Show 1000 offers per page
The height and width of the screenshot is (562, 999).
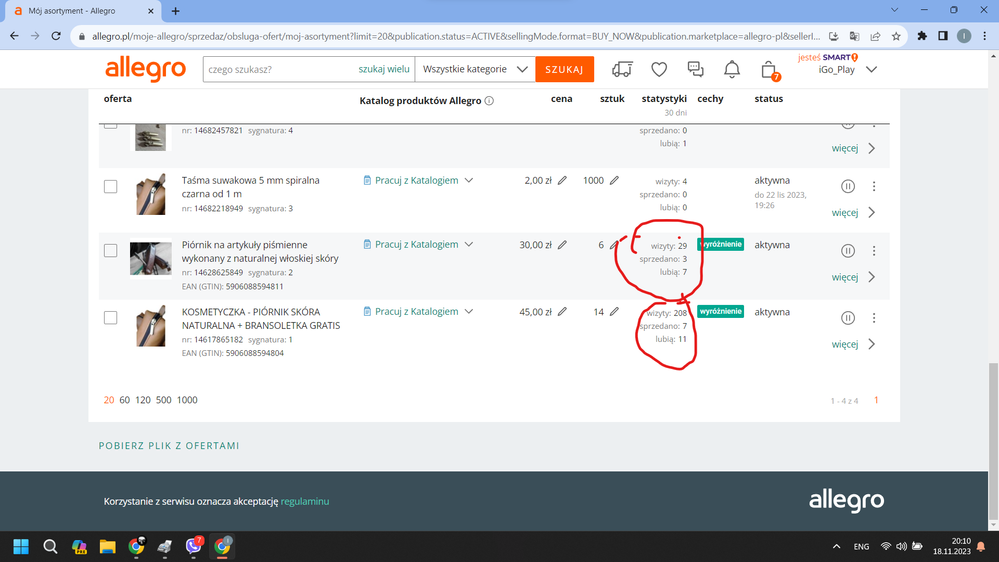pos(187,400)
